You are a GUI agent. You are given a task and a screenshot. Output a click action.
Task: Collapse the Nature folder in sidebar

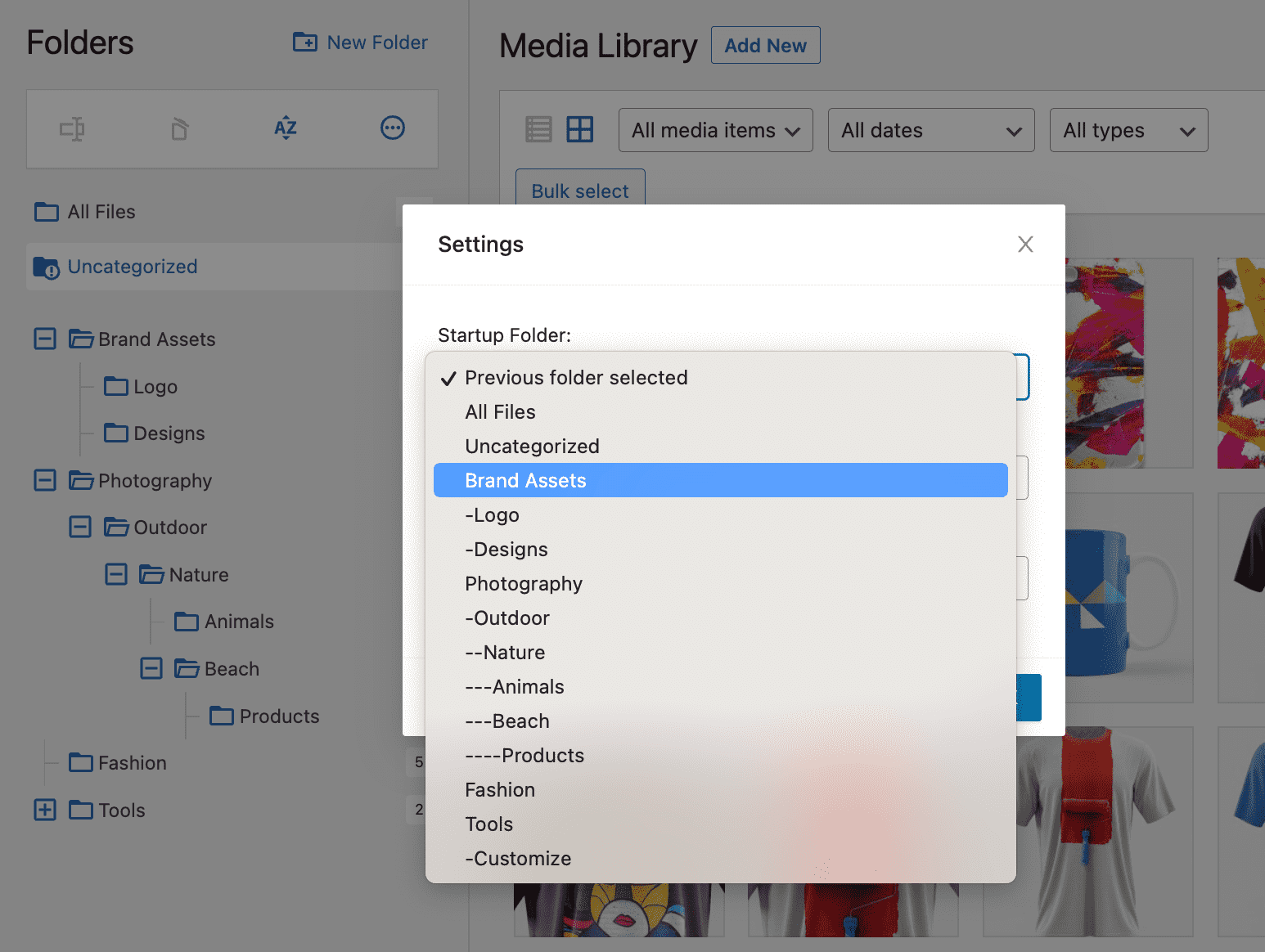pyautogui.click(x=116, y=574)
